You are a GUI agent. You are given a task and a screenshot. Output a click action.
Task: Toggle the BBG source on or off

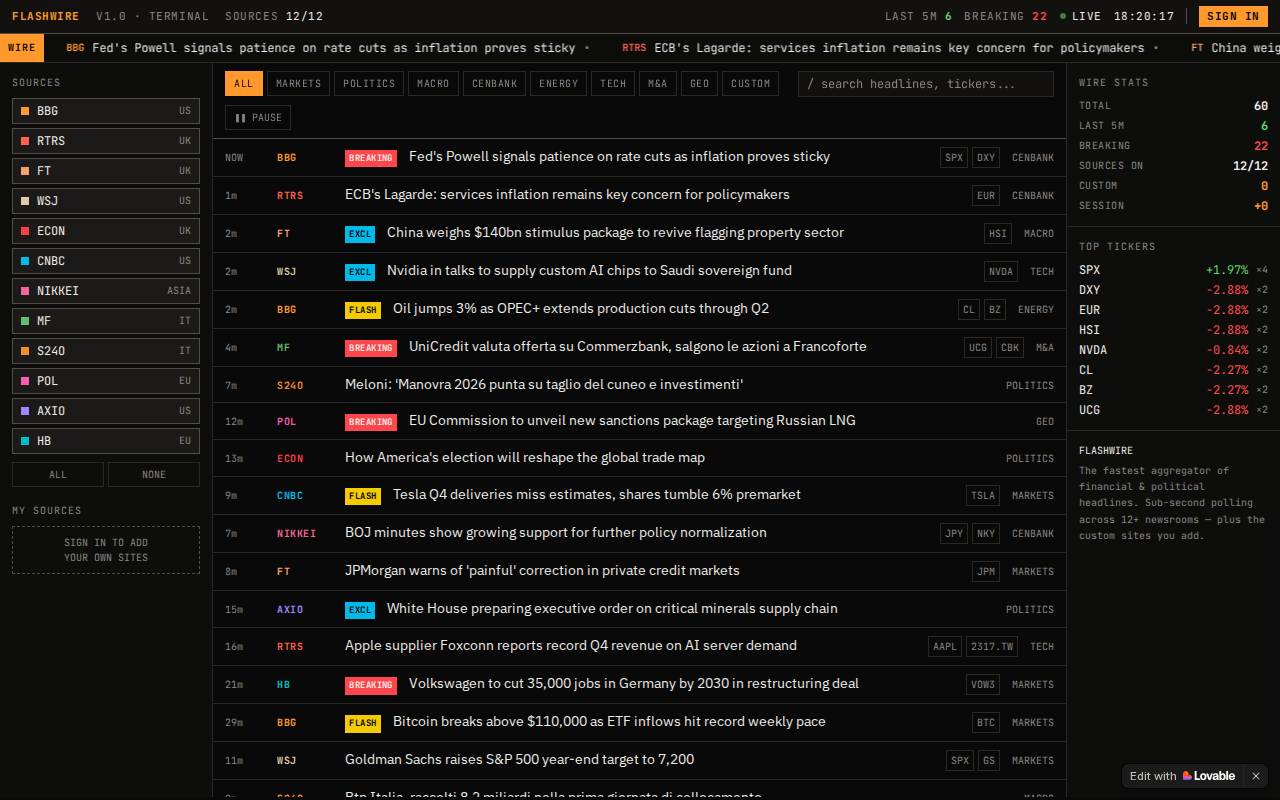pyautogui.click(x=106, y=111)
